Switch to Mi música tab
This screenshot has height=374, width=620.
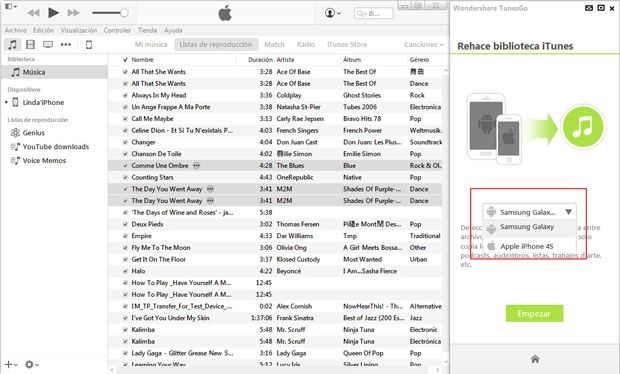point(151,44)
